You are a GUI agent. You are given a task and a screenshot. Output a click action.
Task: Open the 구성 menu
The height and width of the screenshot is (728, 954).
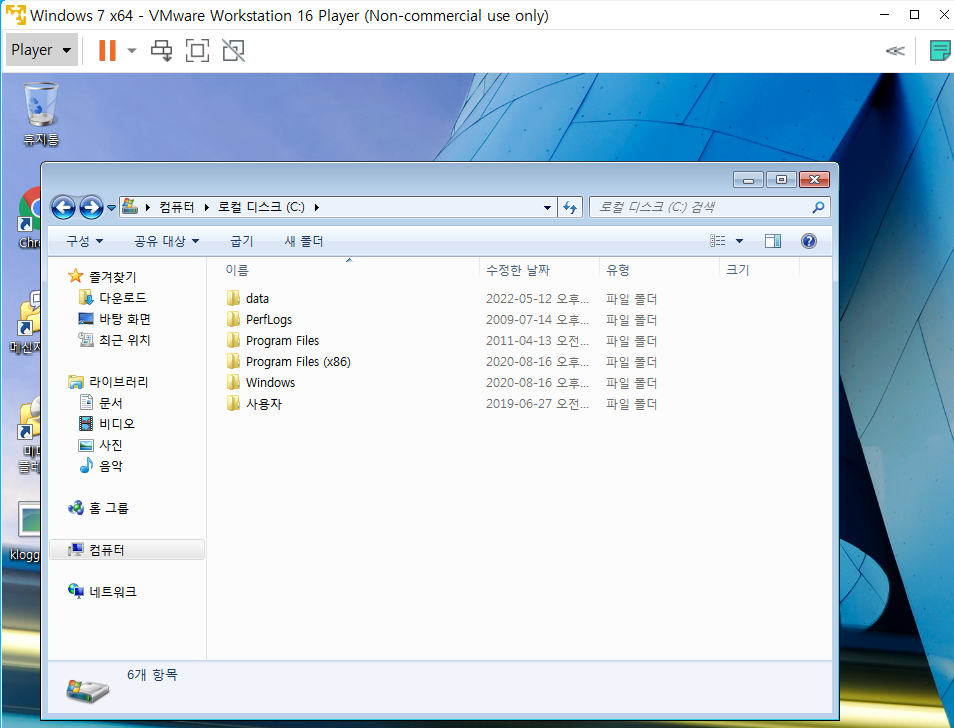coord(85,241)
